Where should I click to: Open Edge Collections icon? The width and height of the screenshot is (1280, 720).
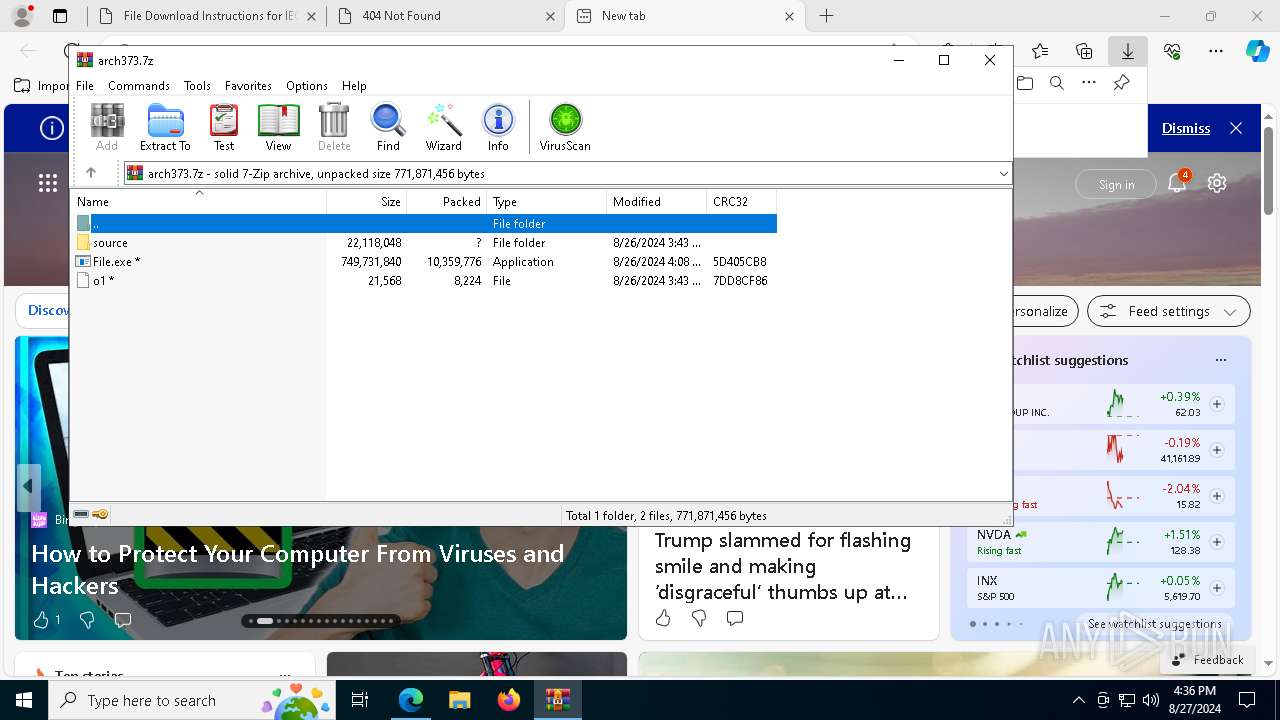(1084, 51)
